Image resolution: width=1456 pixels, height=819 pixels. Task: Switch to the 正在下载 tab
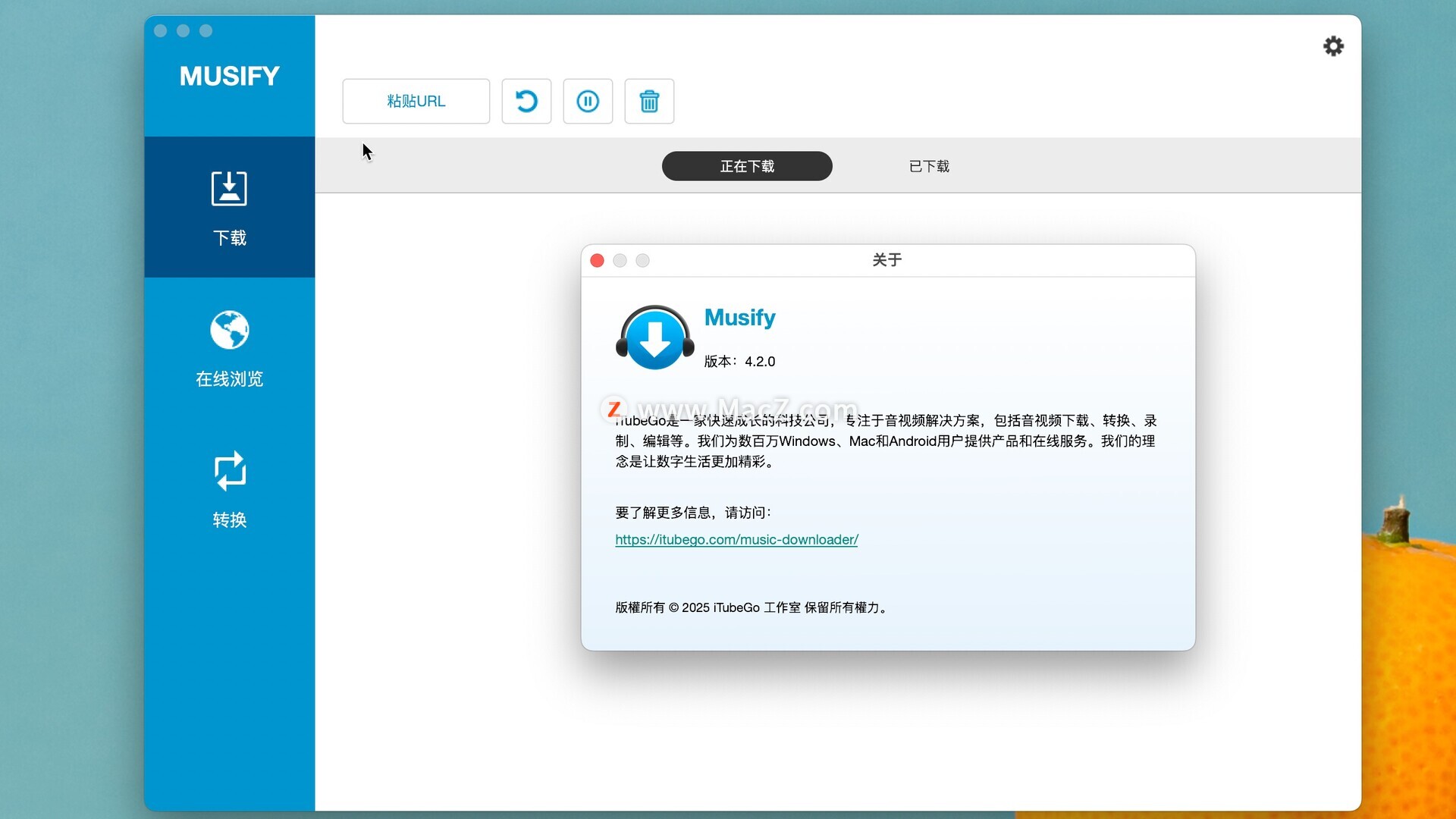tap(747, 166)
